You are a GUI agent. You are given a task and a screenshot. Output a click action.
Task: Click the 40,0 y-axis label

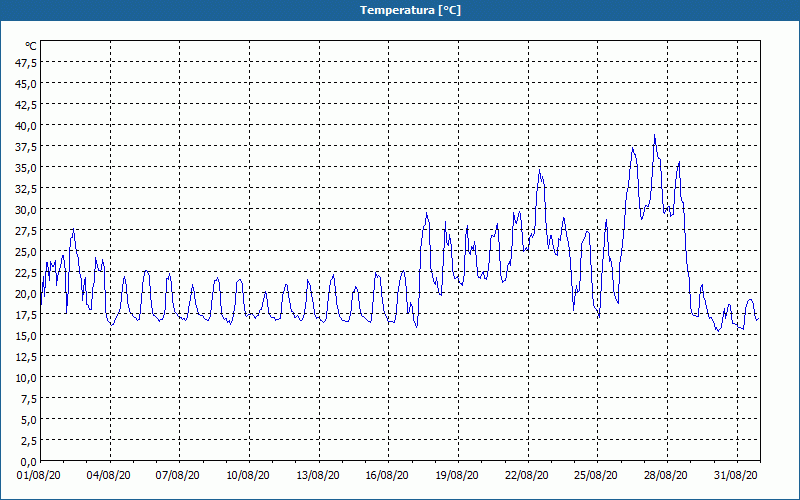click(x=27, y=126)
